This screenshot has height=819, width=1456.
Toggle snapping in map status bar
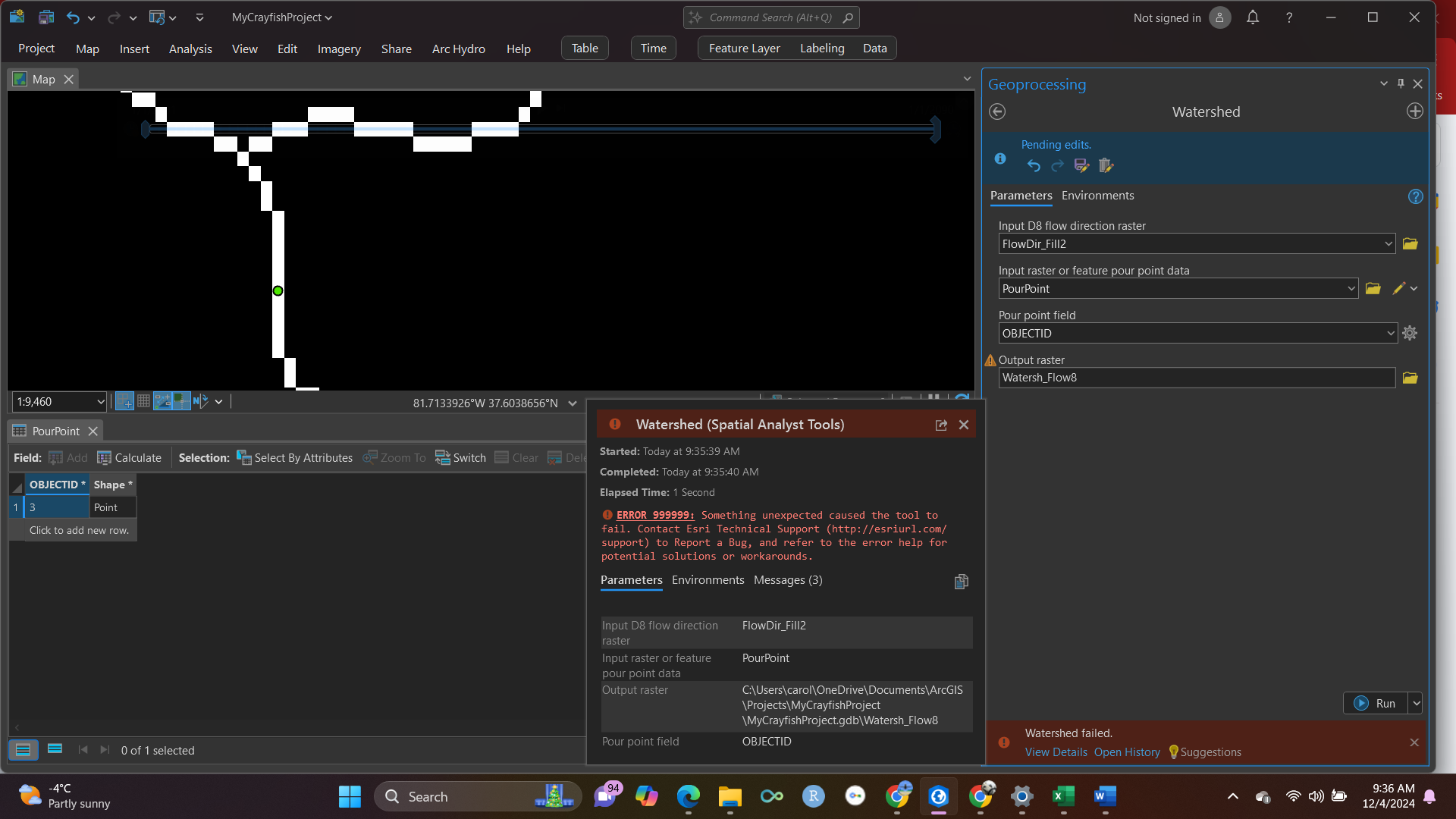click(124, 401)
